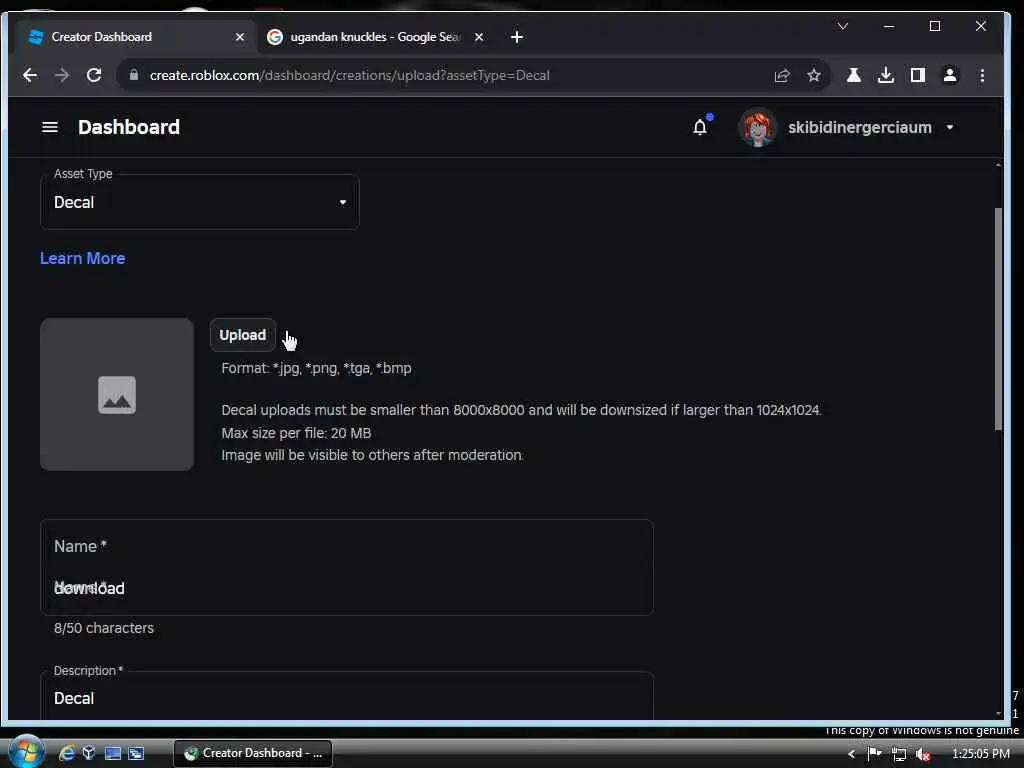Click the page vertical scrollbar
This screenshot has height=768, width=1024.
pyautogui.click(x=998, y=319)
